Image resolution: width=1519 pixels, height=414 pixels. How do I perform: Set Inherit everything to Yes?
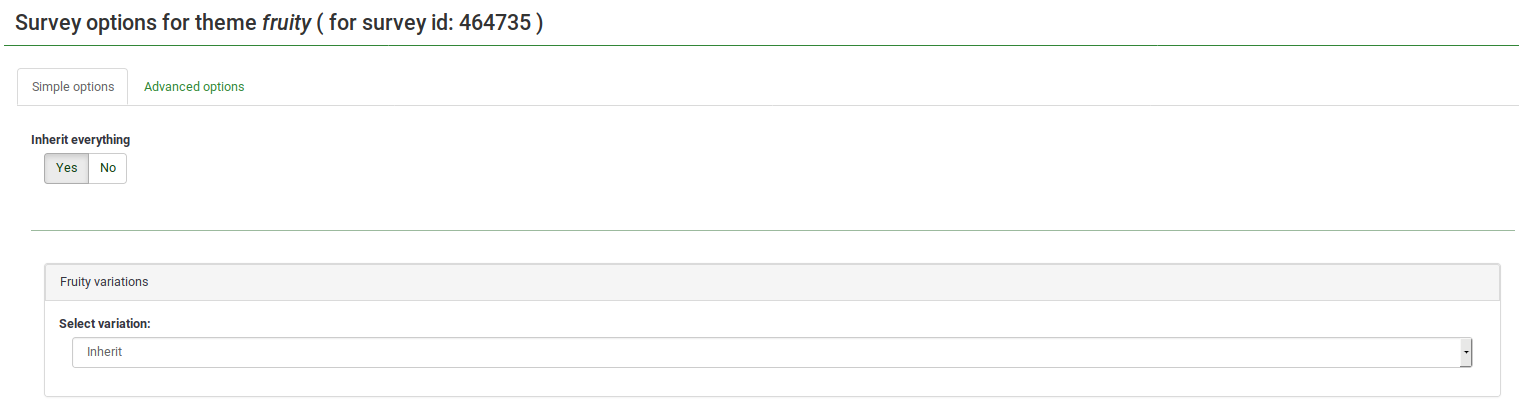click(66, 168)
